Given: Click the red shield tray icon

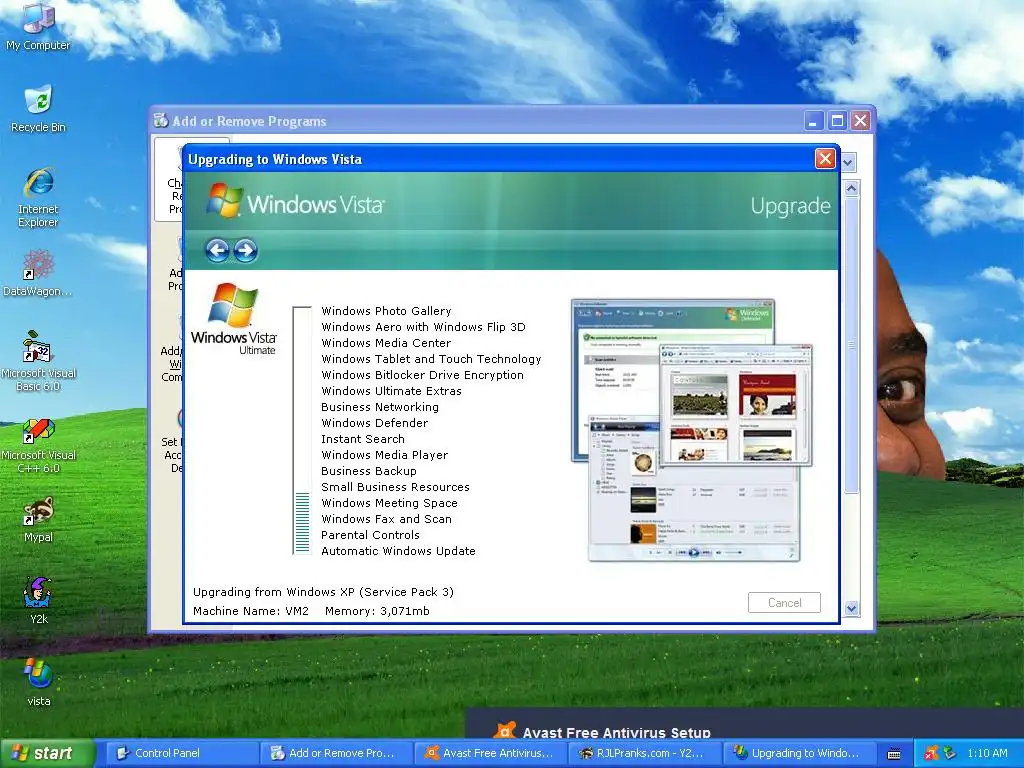Looking at the screenshot, I should pyautogui.click(x=931, y=753).
